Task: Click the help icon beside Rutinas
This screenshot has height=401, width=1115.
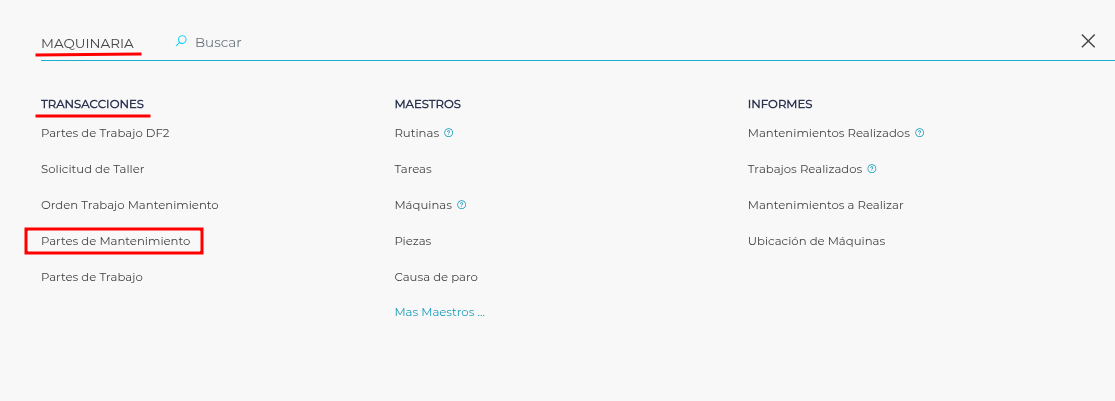Action: 449,133
